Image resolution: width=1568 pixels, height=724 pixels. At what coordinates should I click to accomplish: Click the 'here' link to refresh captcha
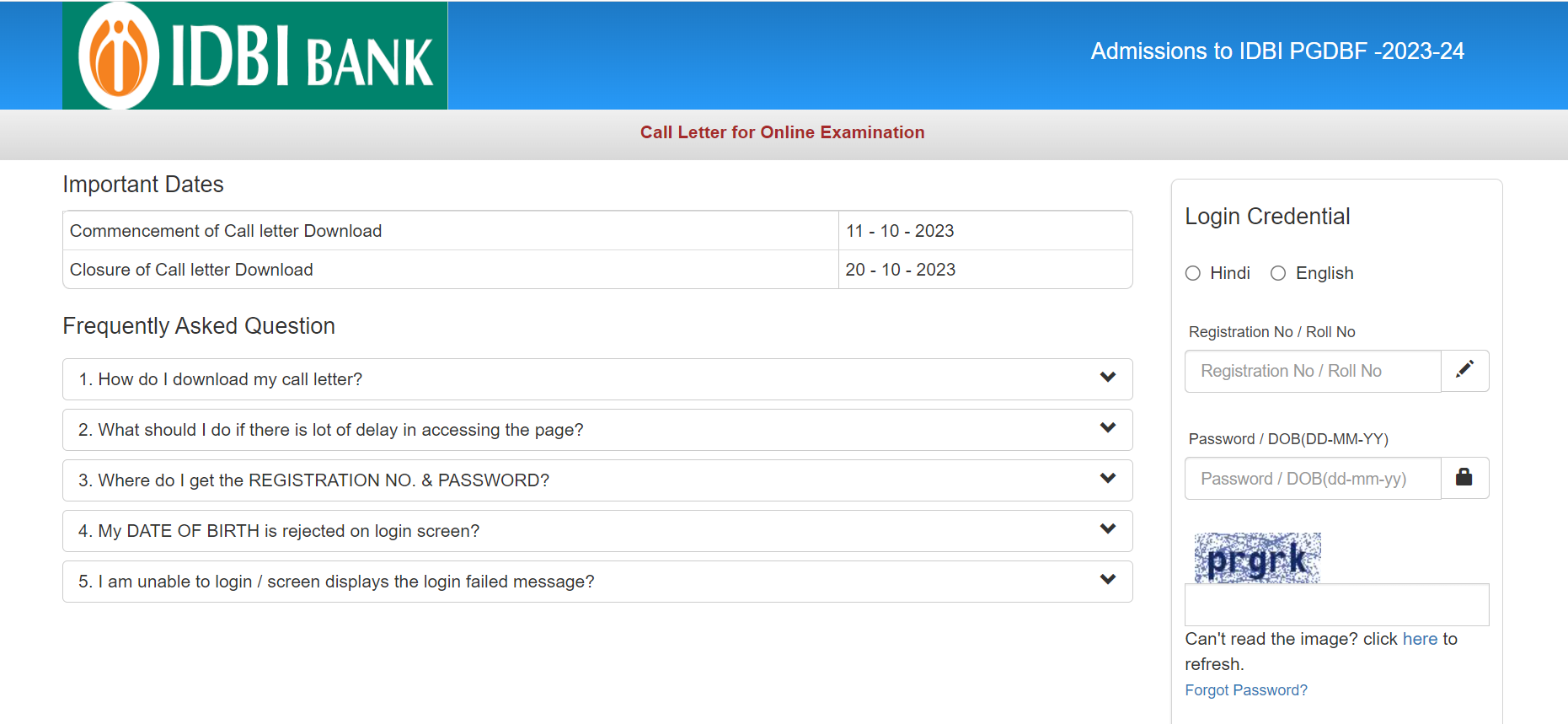(x=1420, y=639)
